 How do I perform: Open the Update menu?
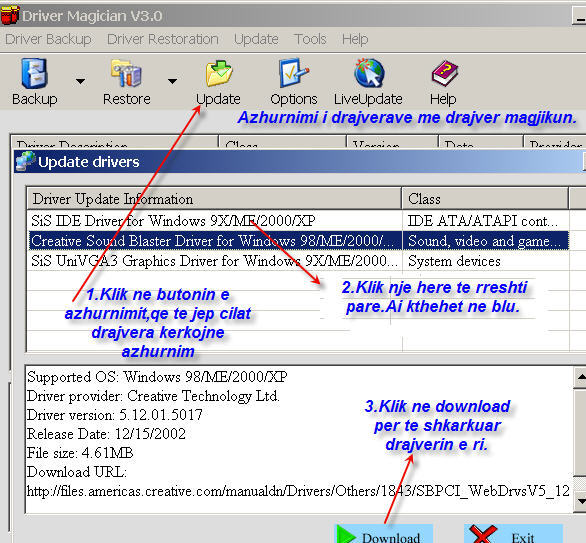(x=256, y=39)
